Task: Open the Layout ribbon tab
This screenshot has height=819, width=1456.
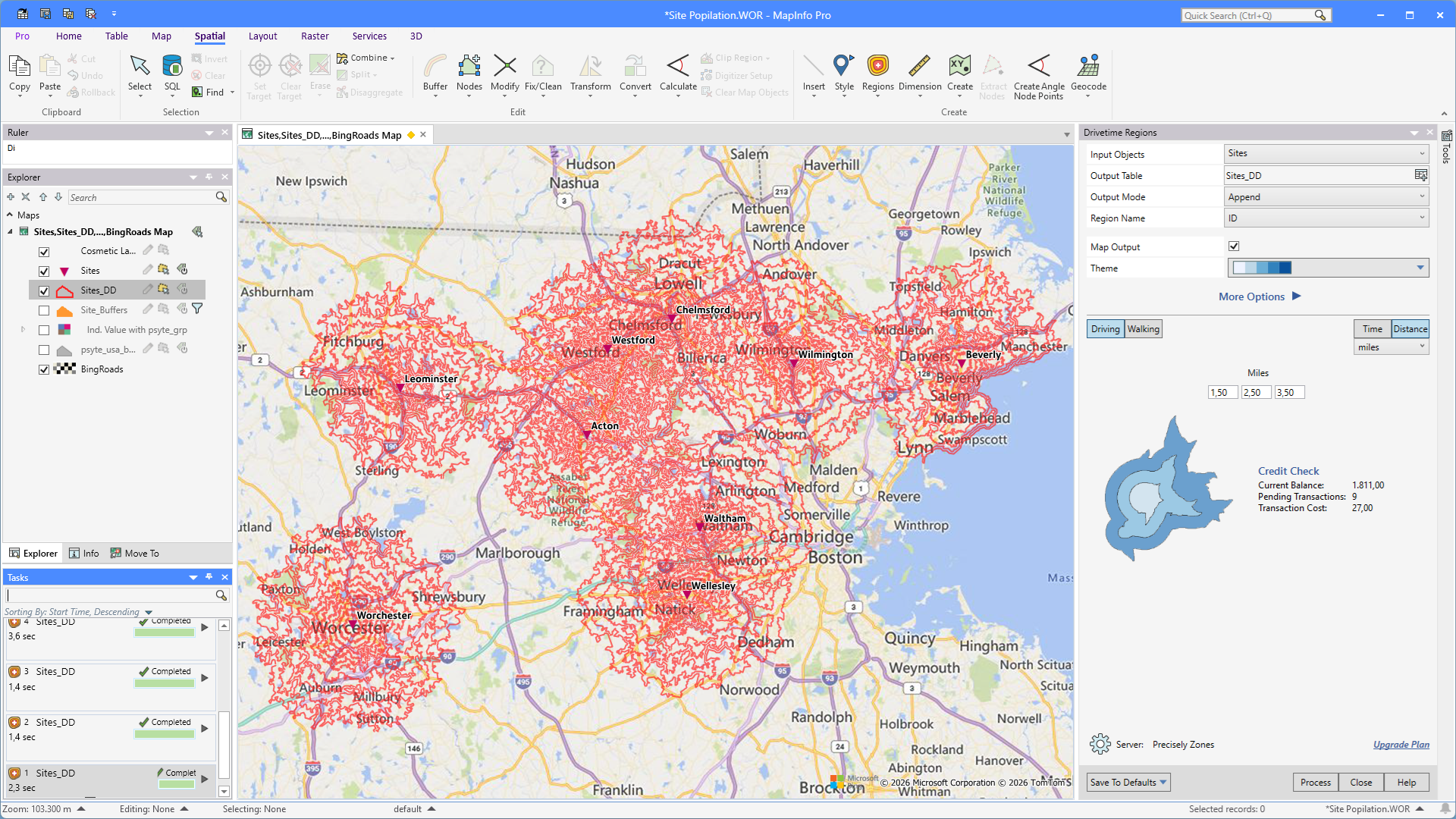Action: 262,36
